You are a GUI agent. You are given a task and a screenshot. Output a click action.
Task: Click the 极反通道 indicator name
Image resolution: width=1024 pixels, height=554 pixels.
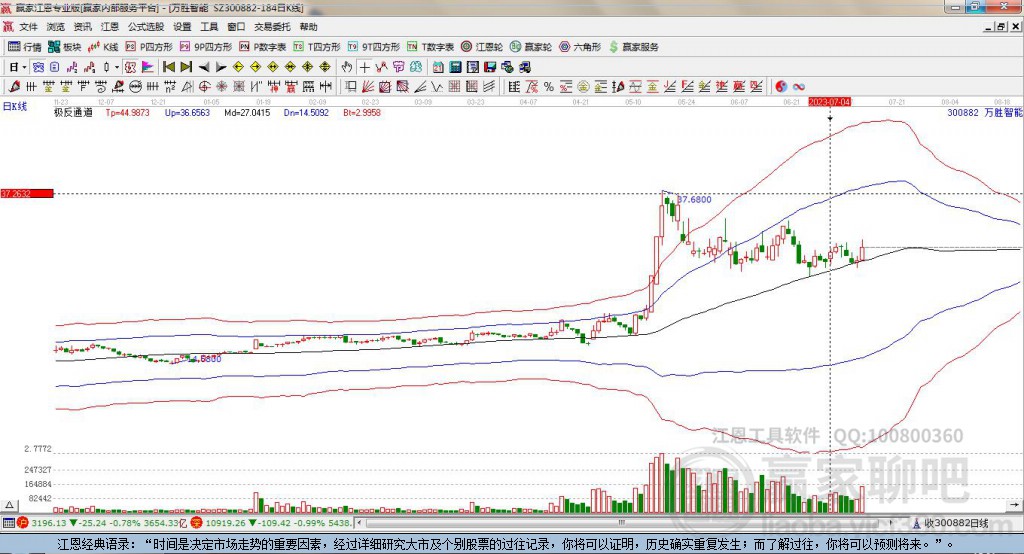click(x=73, y=112)
